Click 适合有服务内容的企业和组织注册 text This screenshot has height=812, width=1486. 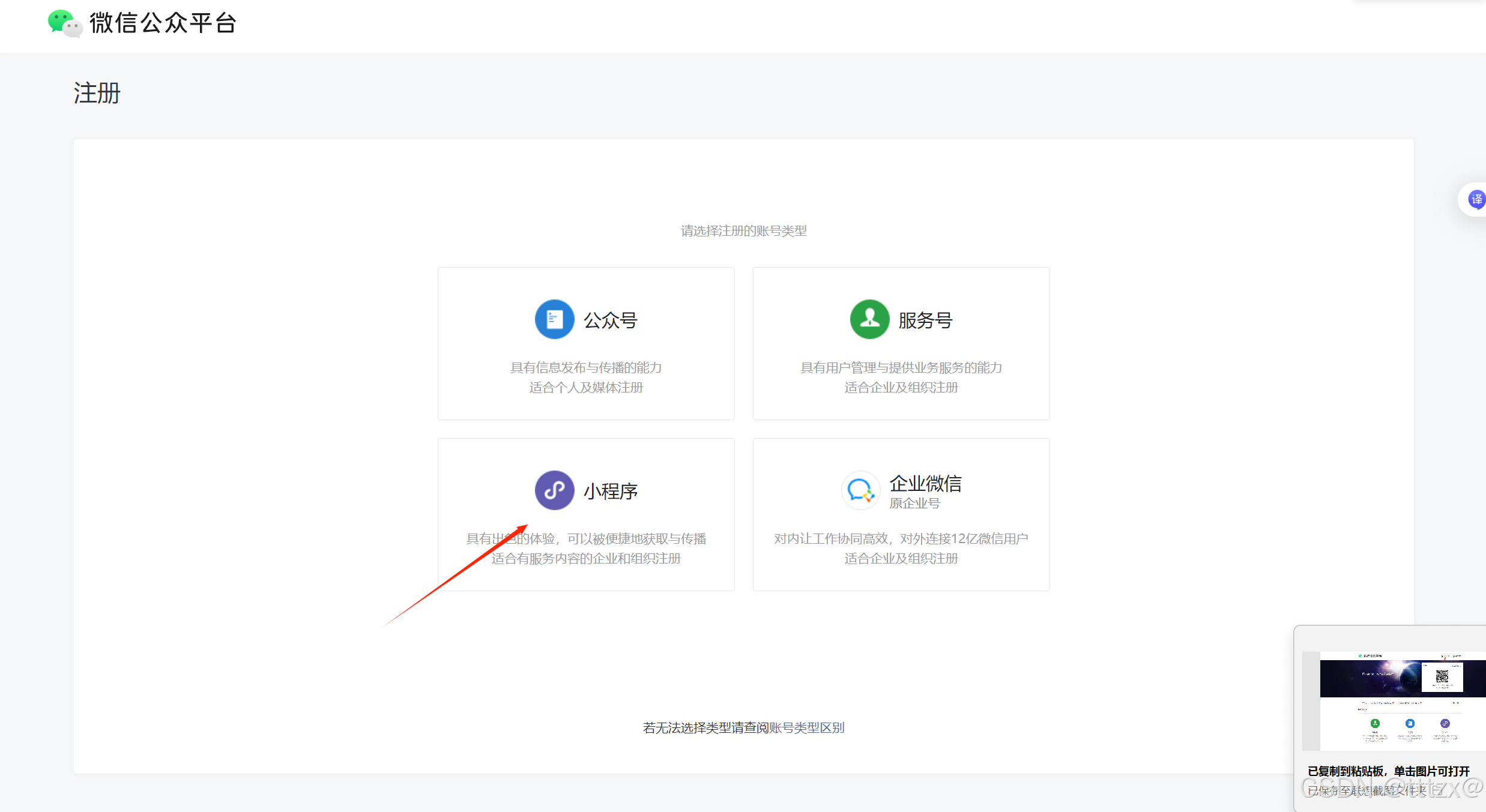[586, 559]
